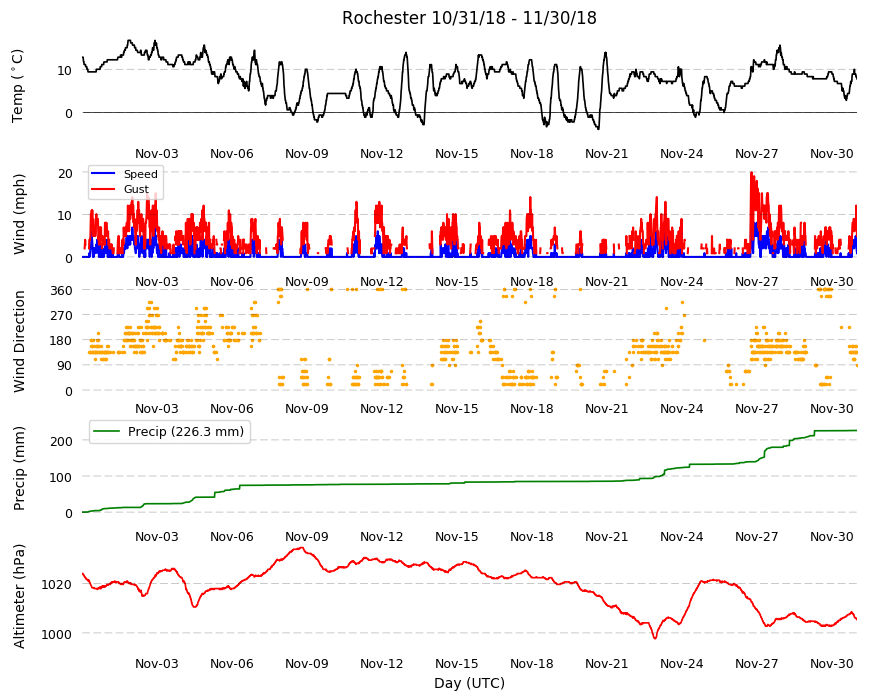Click the Wind (mph) y-axis label
This screenshot has height=700, width=870.
[x=19, y=214]
